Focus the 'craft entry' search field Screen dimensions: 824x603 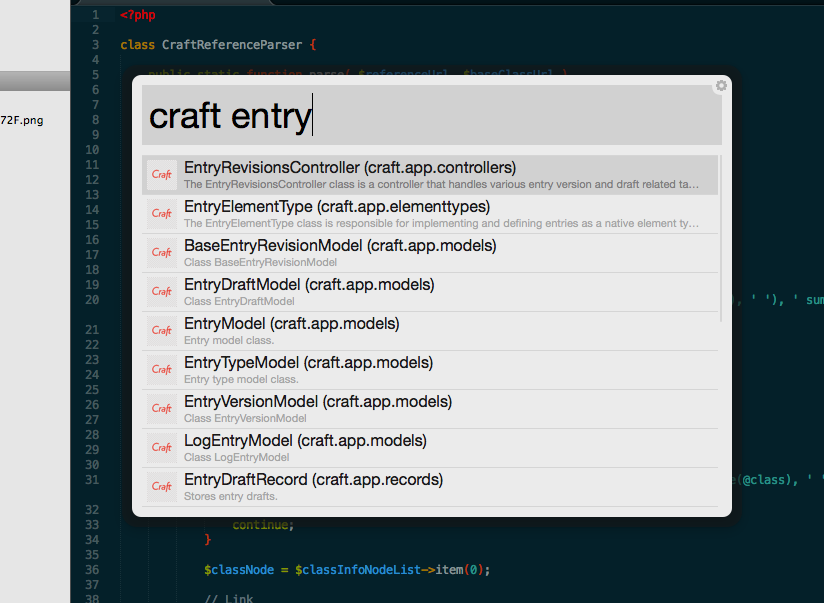(x=430, y=116)
